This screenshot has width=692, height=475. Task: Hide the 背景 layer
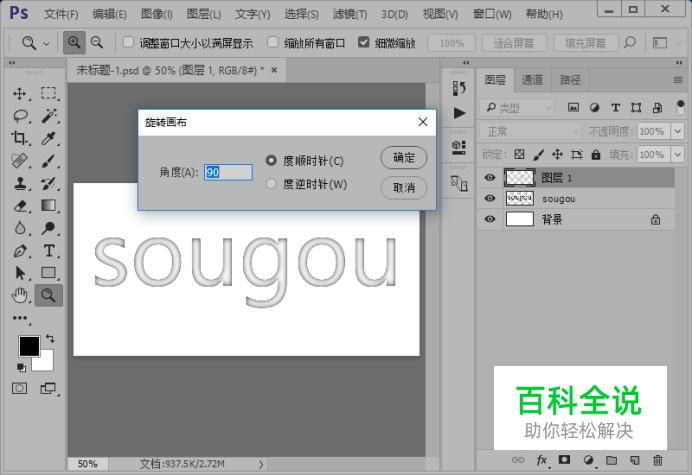coord(490,219)
